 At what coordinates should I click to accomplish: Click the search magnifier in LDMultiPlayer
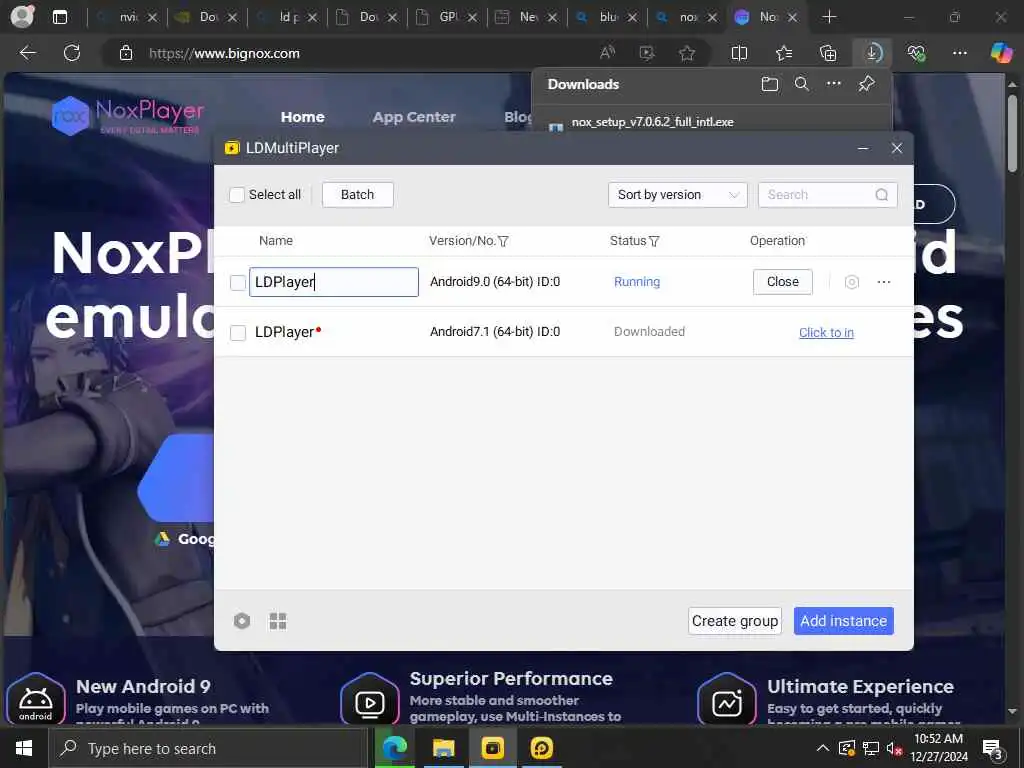coord(882,195)
